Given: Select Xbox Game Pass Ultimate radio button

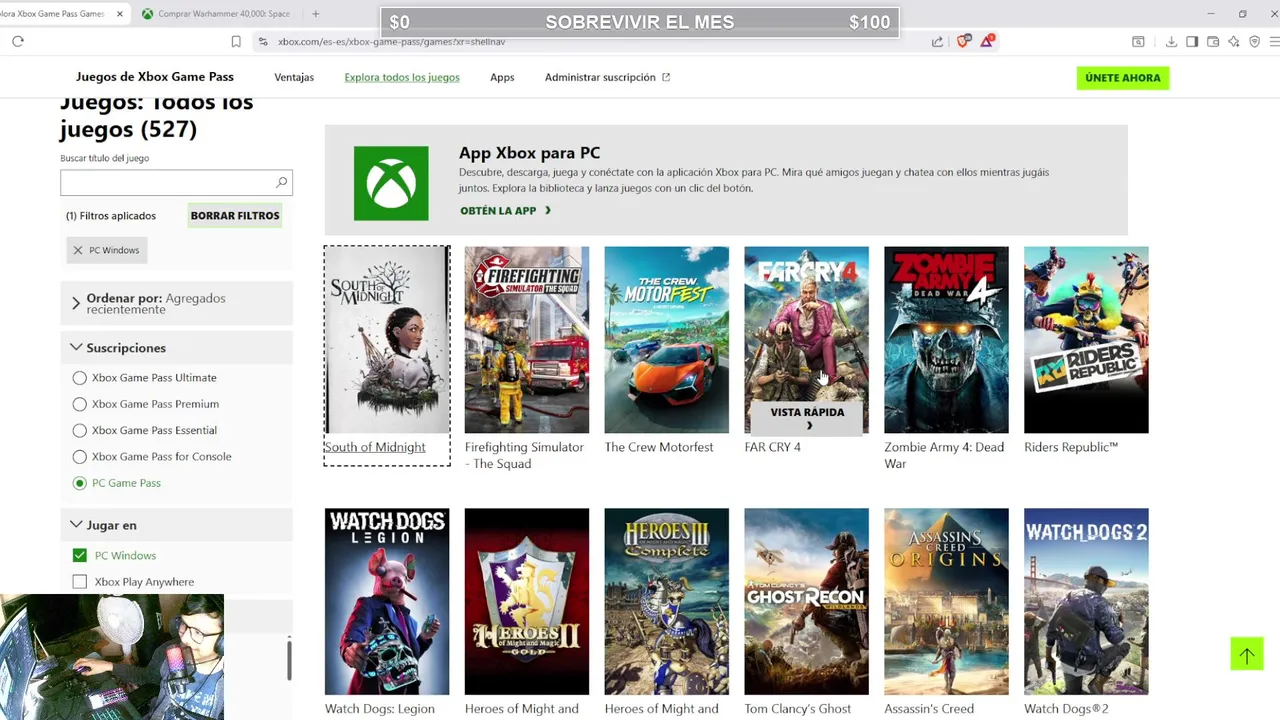Looking at the screenshot, I should (79, 378).
